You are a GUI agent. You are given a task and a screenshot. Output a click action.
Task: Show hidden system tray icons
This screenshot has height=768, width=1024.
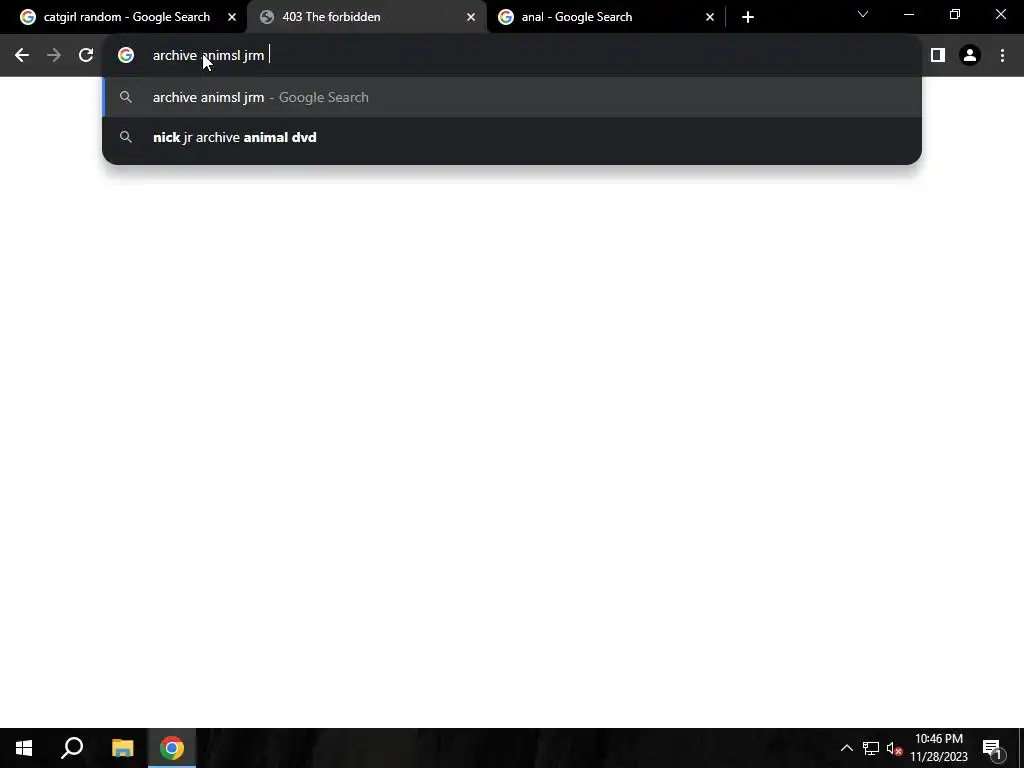click(846, 748)
